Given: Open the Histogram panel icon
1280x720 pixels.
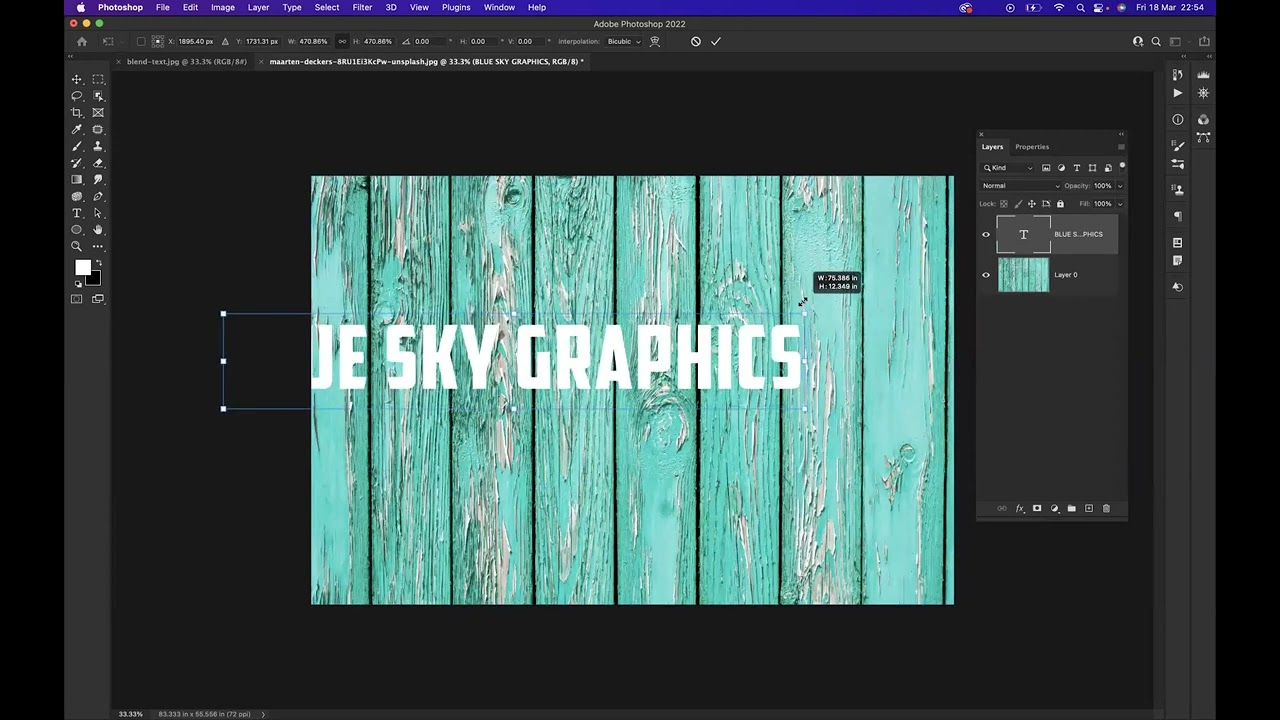Looking at the screenshot, I should coord(1204,75).
